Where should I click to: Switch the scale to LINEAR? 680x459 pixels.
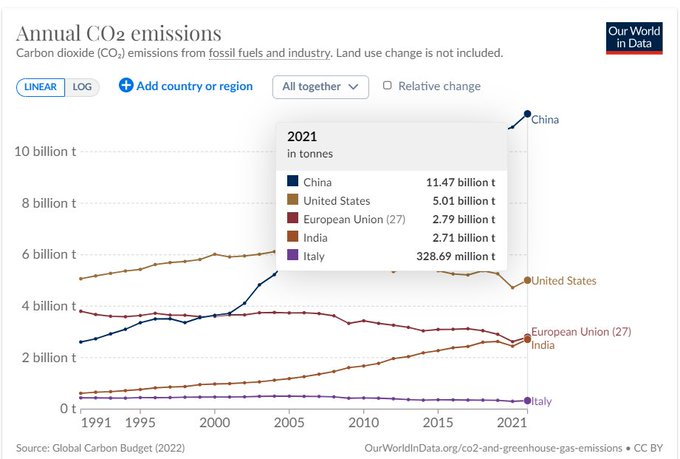(x=41, y=87)
